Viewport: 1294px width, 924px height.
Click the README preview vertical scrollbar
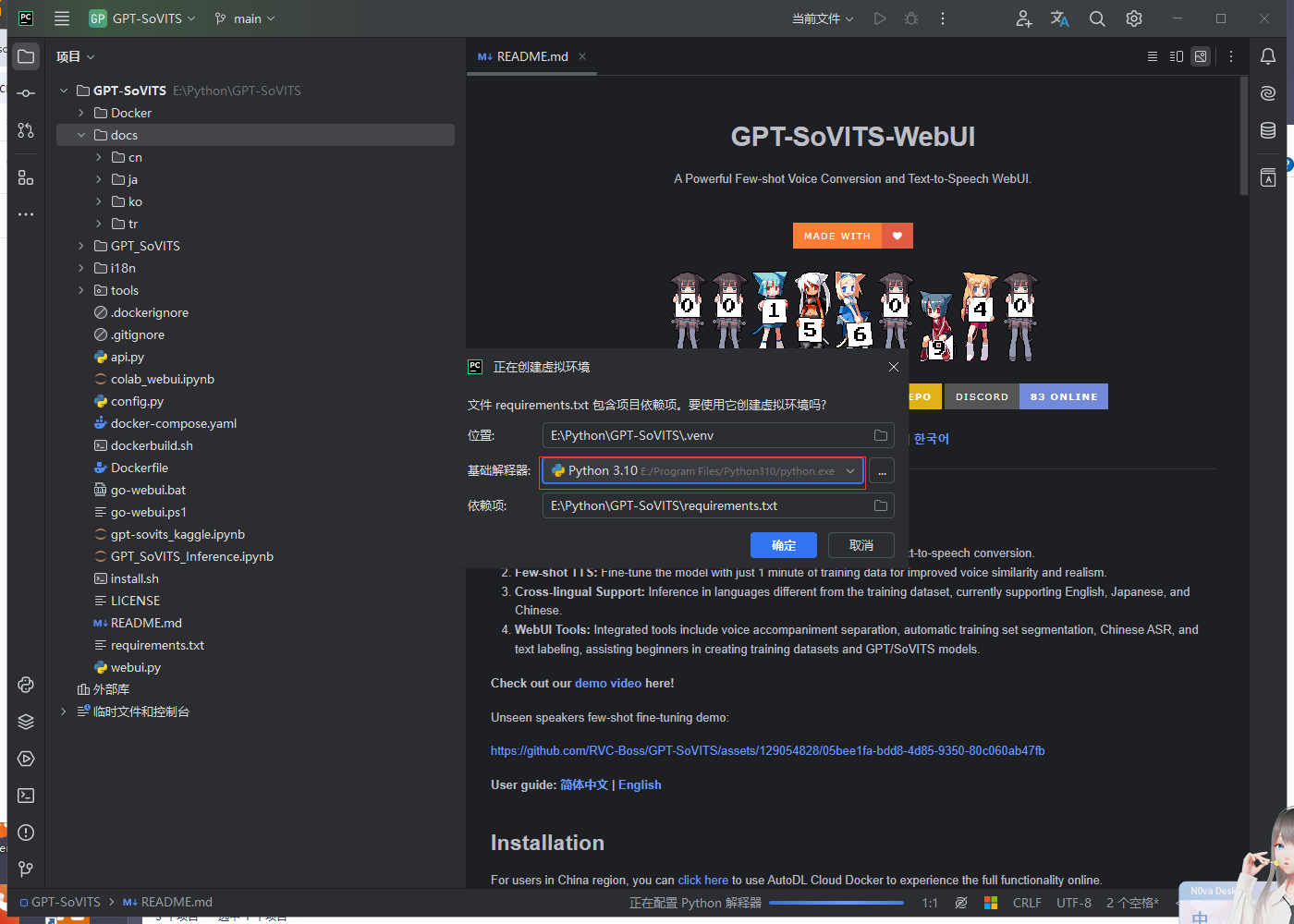pyautogui.click(x=1244, y=136)
